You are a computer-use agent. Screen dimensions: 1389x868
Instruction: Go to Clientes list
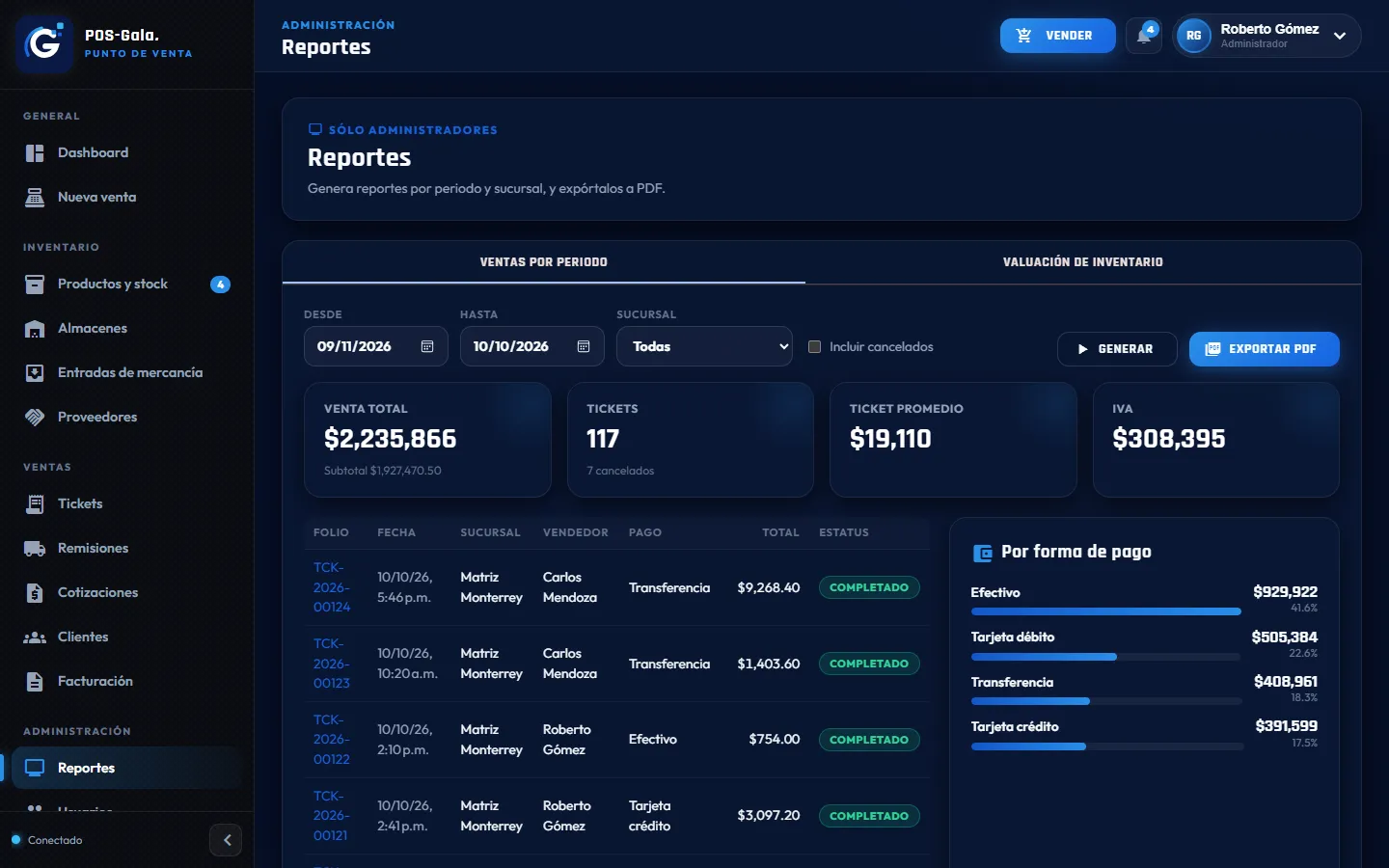coord(127,637)
